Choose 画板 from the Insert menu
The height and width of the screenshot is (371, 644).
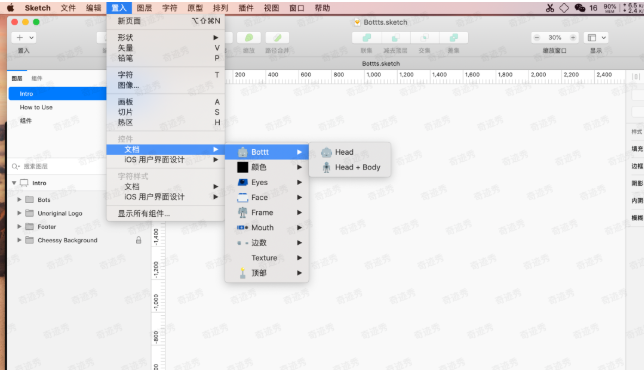pyautogui.click(x=166, y=102)
